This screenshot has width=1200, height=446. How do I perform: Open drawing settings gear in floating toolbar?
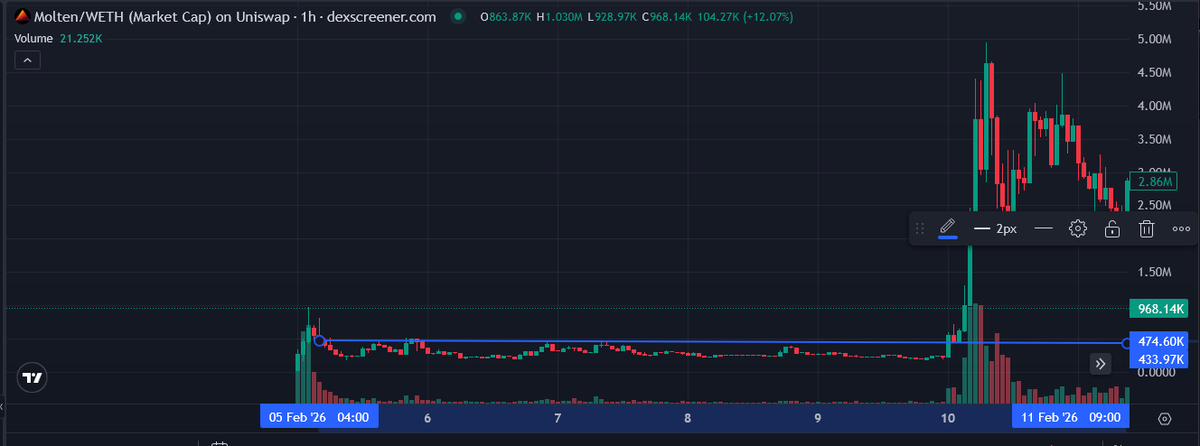[x=1077, y=229]
